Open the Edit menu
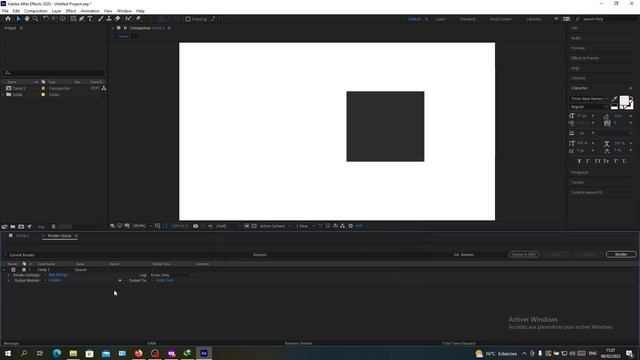Screen dimensions: 640x360 click(x=16, y=11)
